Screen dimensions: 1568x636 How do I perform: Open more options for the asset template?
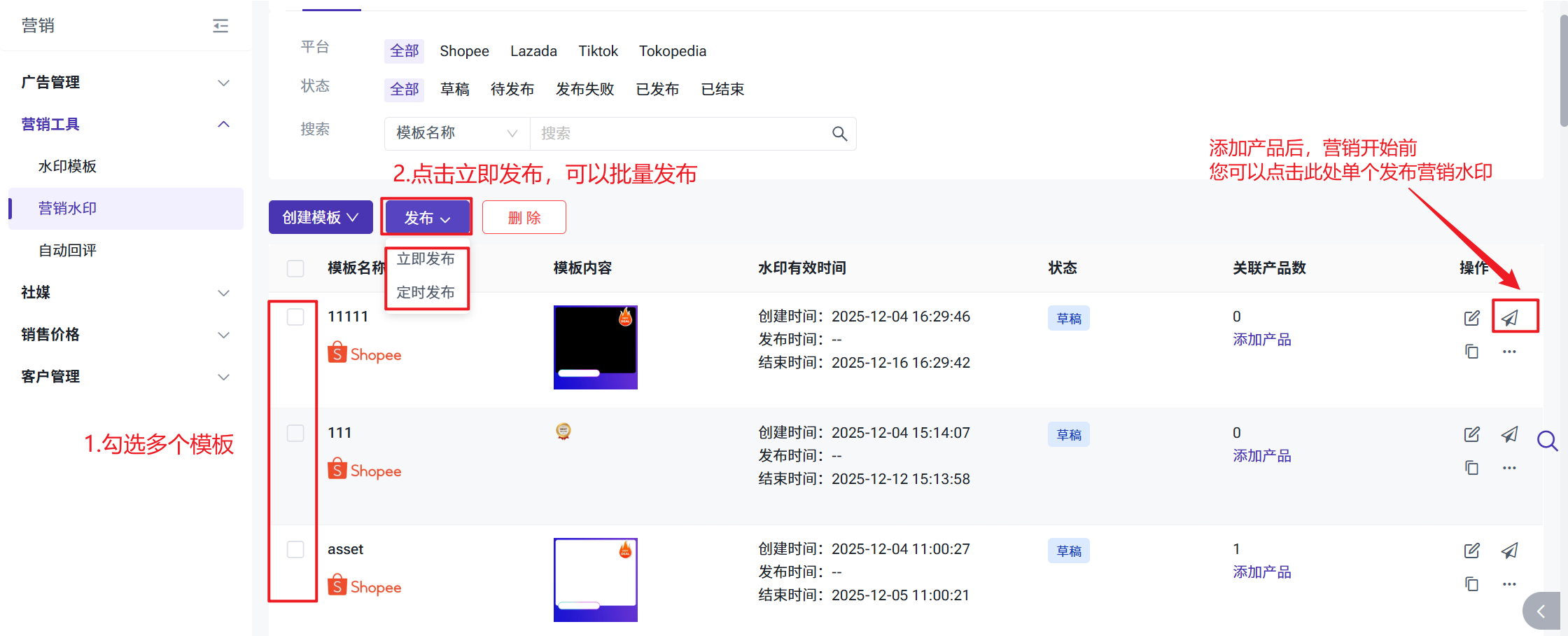(x=1509, y=584)
